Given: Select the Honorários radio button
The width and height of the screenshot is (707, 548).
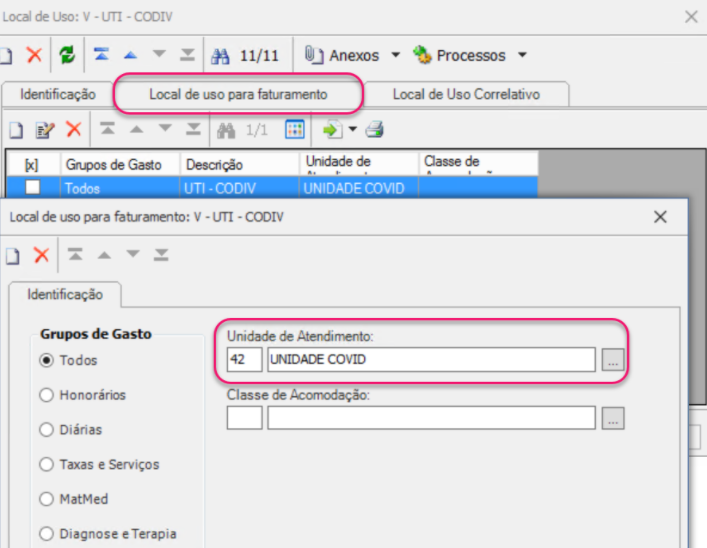Looking at the screenshot, I should [x=46, y=395].
